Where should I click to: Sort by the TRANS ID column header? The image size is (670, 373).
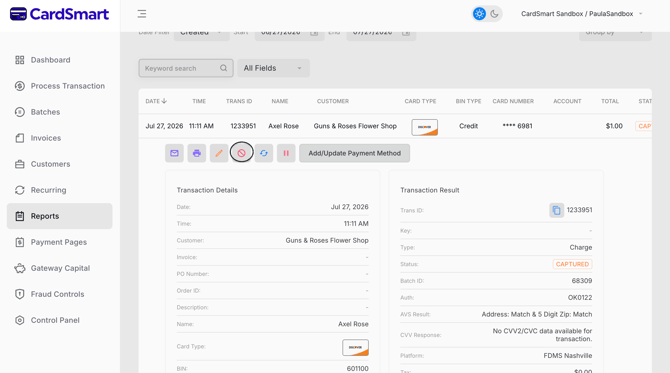point(239,101)
